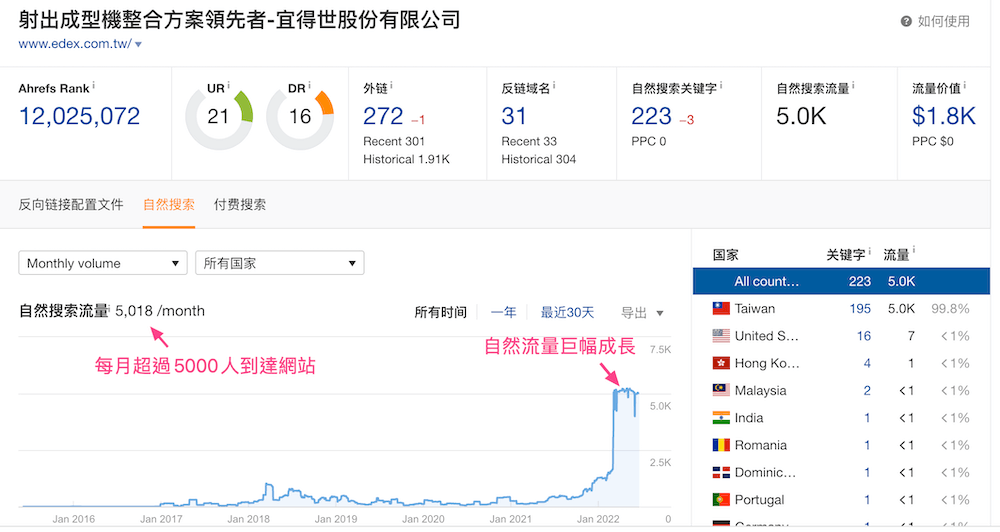Click the Romania country name

click(x=760, y=445)
